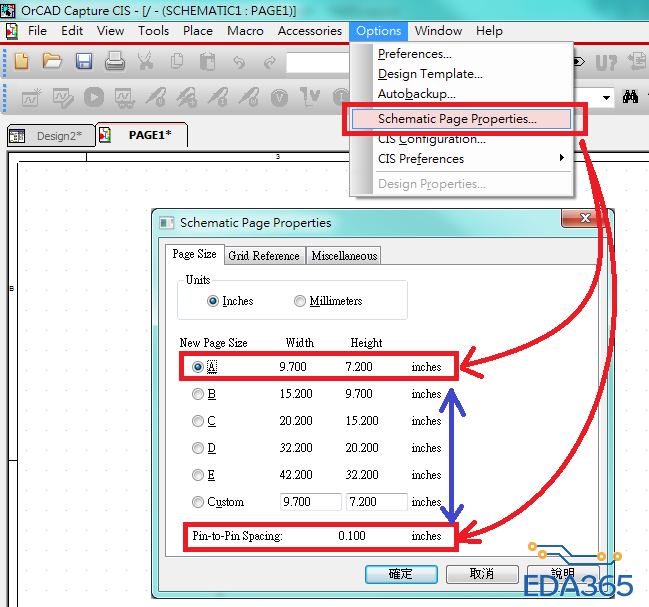Screen dimensions: 649x607
Task: Click the Back annotate document icon
Action: [637, 62]
